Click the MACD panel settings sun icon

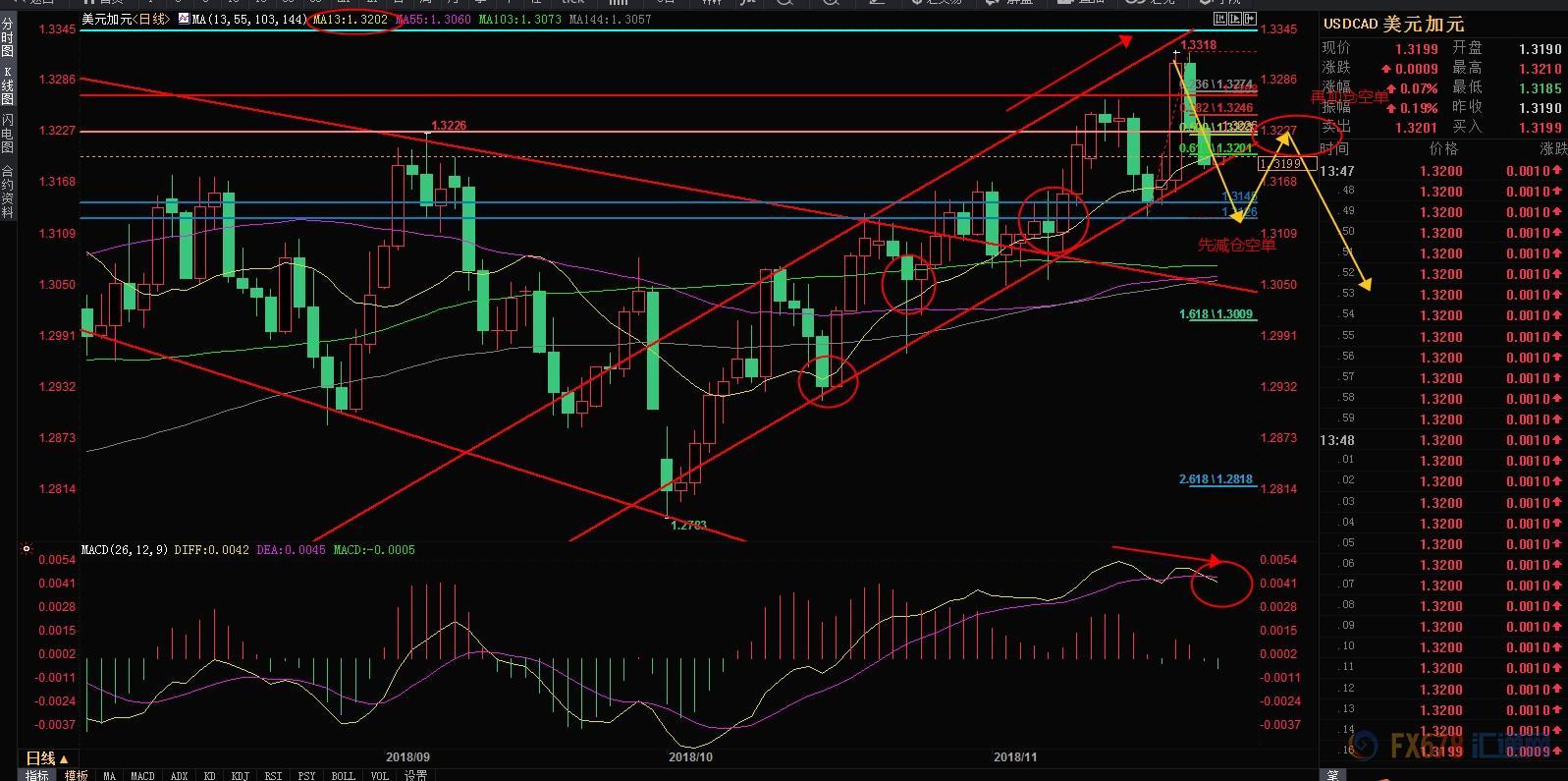pyautogui.click(x=26, y=549)
